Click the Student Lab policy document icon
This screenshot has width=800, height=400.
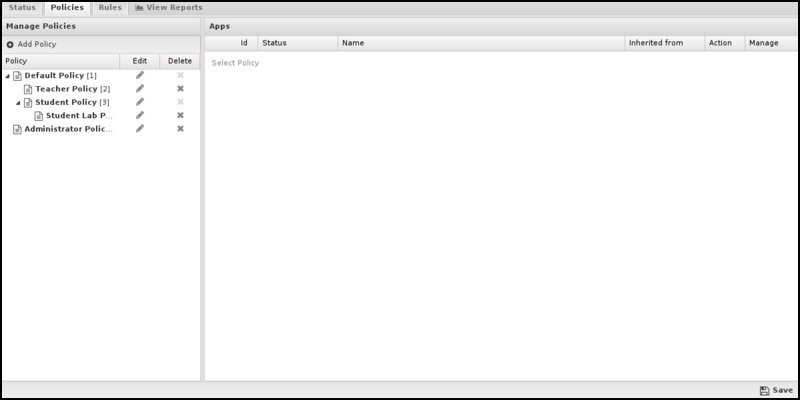pyautogui.click(x=39, y=115)
